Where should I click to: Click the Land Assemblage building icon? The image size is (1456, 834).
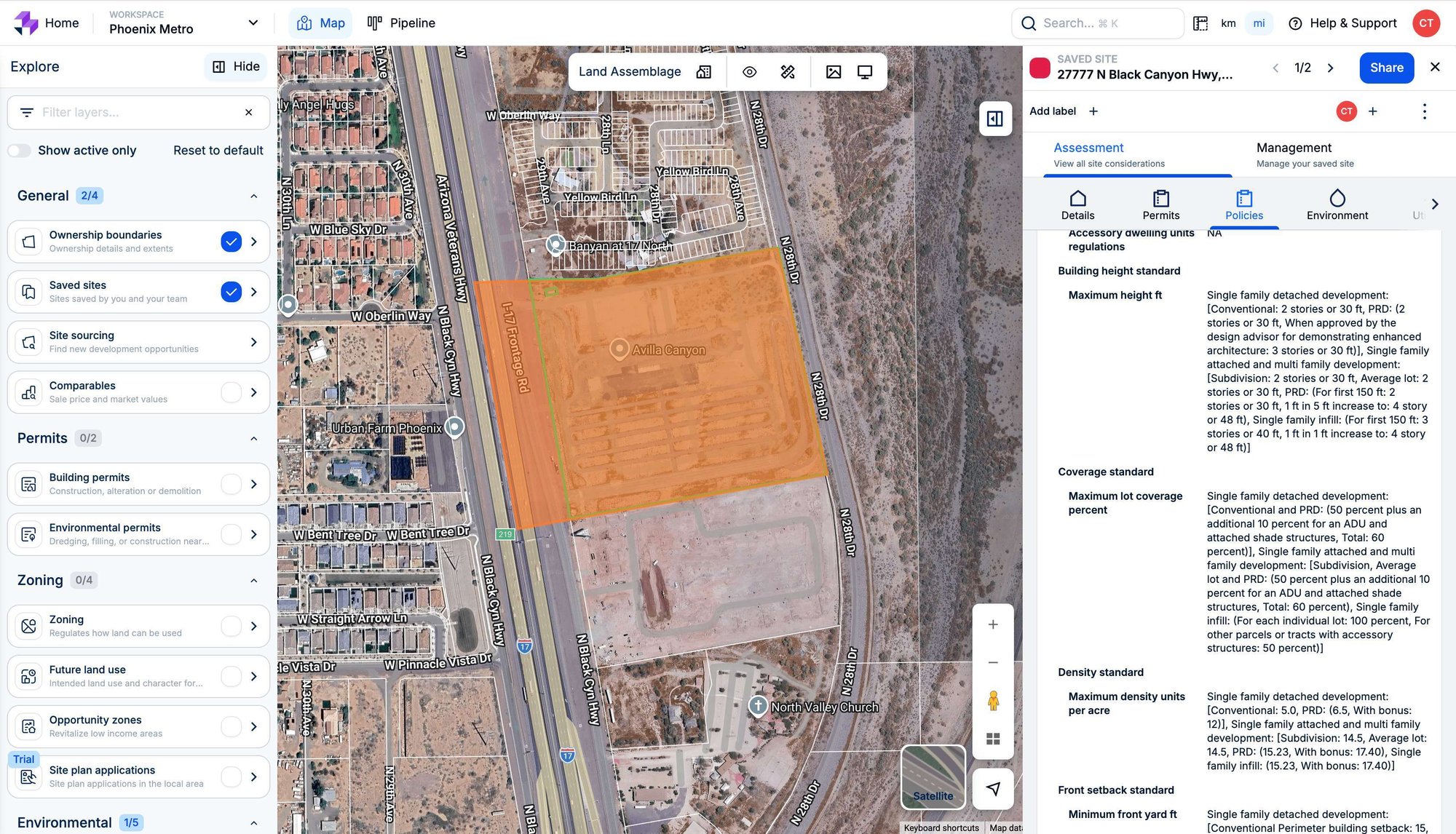(x=703, y=71)
